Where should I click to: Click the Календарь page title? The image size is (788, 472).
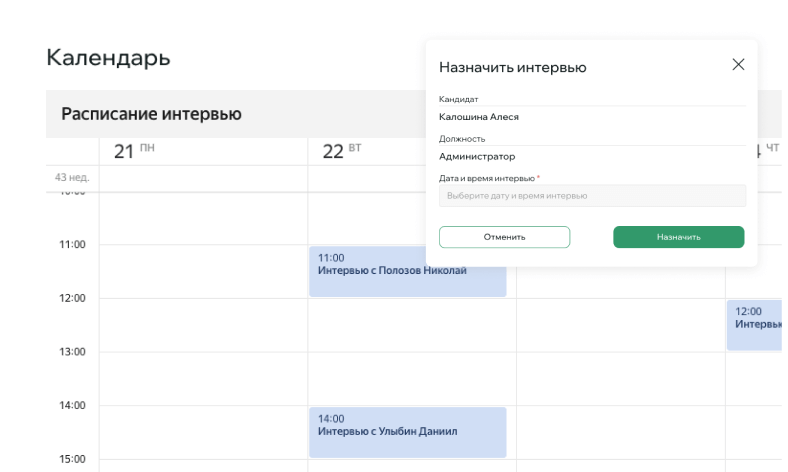pos(108,58)
